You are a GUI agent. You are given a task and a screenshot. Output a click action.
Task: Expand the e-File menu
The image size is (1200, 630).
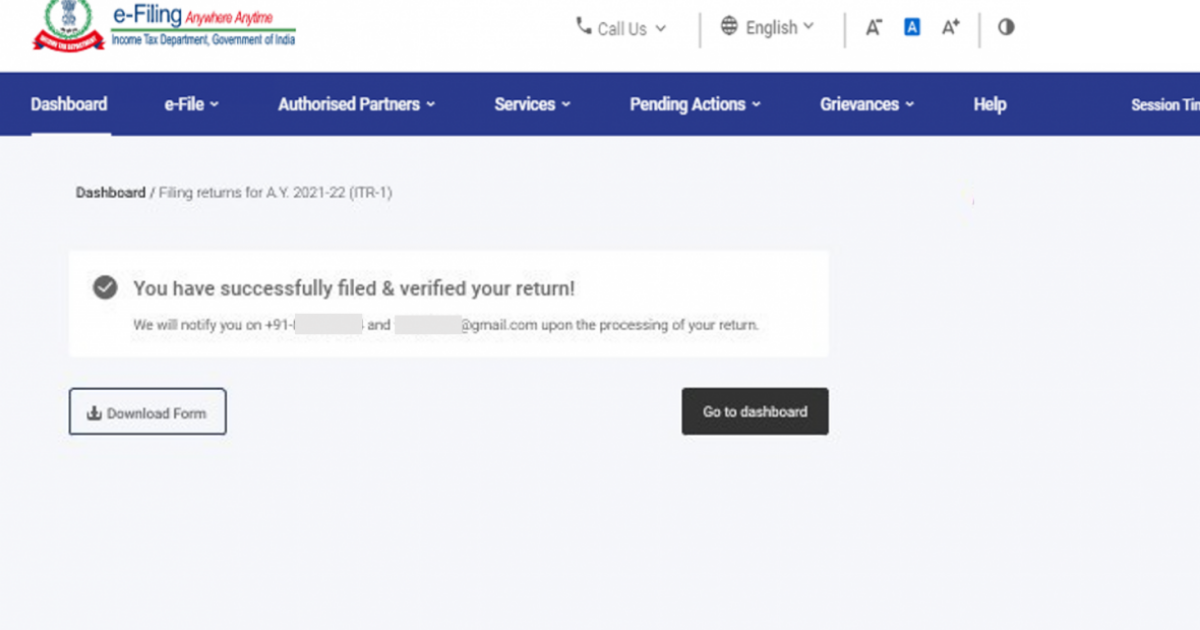click(x=192, y=104)
